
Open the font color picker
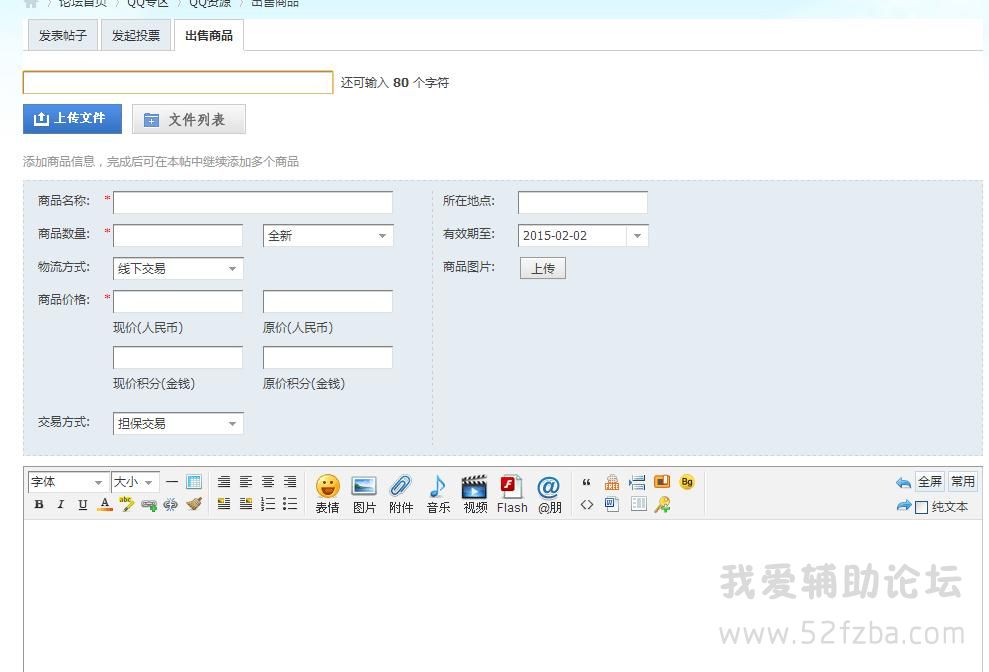(105, 504)
